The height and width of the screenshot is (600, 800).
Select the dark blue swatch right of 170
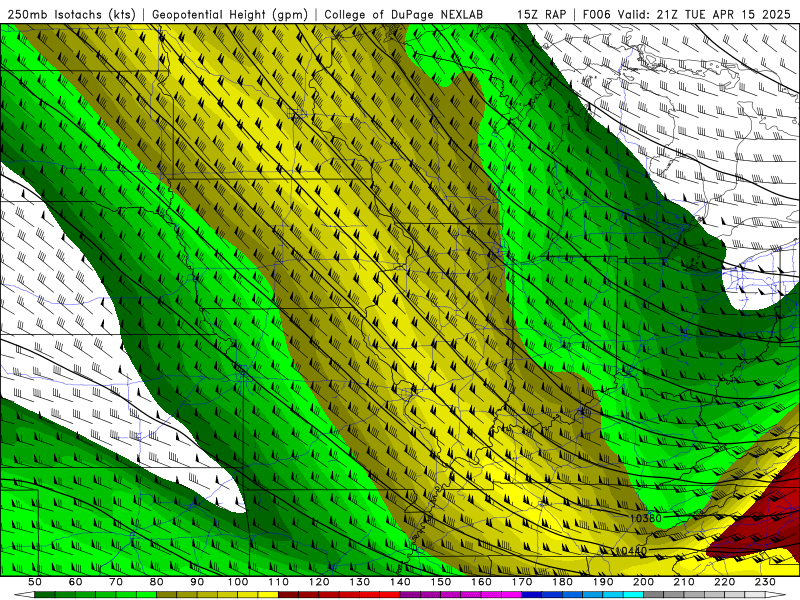[x=532, y=595]
